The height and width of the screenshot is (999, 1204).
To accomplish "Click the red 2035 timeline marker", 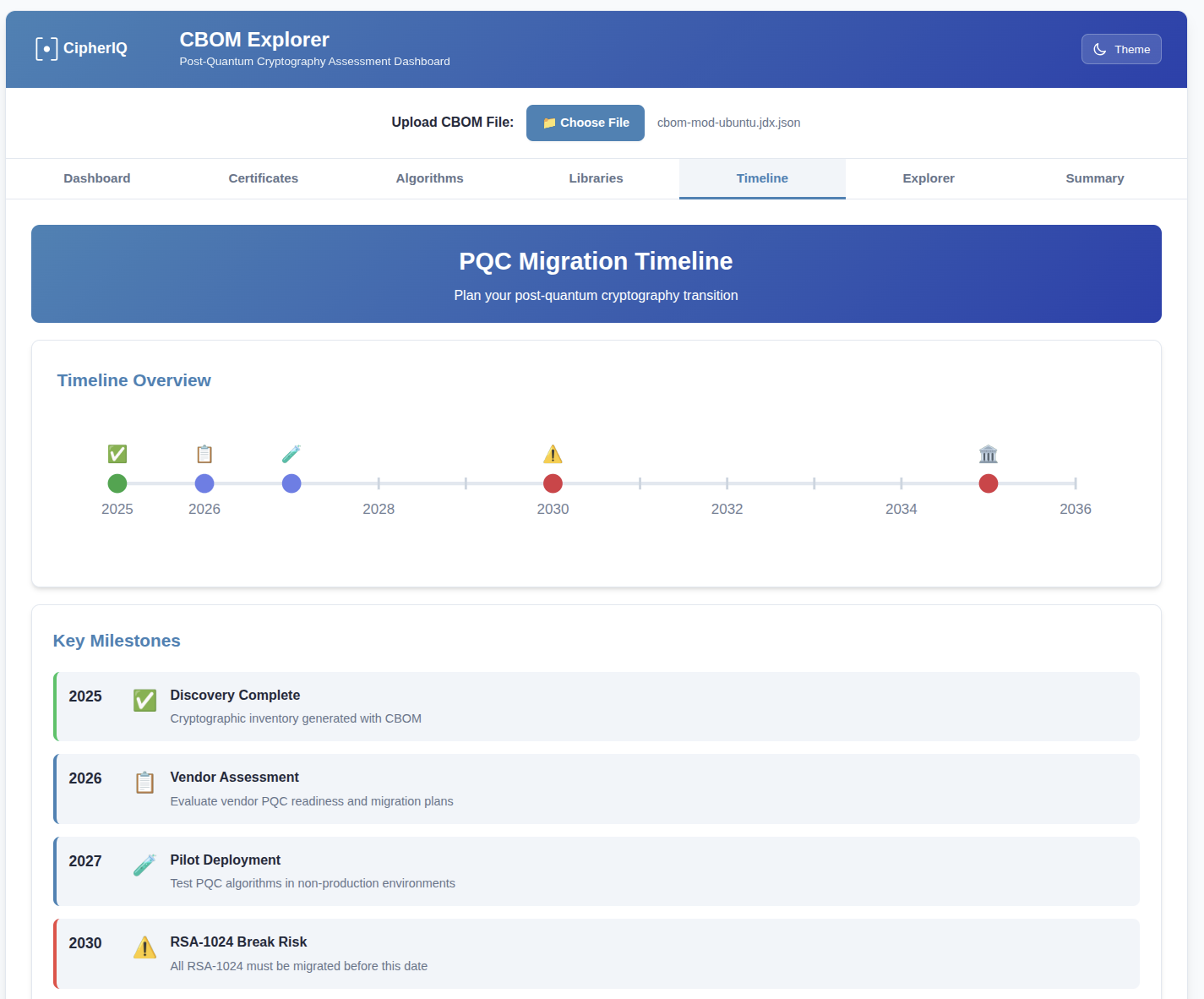I will [988, 483].
